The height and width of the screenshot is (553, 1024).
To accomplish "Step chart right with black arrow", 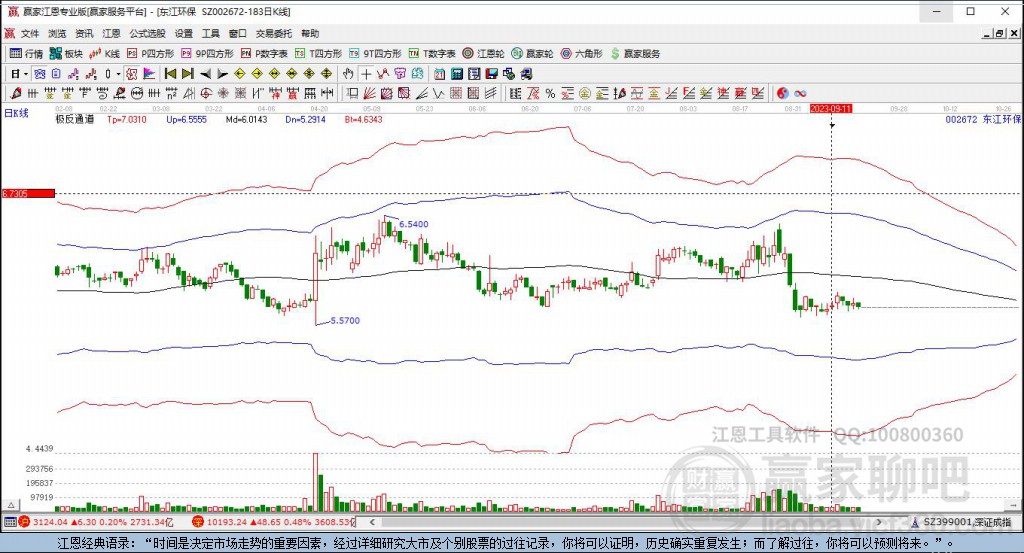I will [223, 74].
